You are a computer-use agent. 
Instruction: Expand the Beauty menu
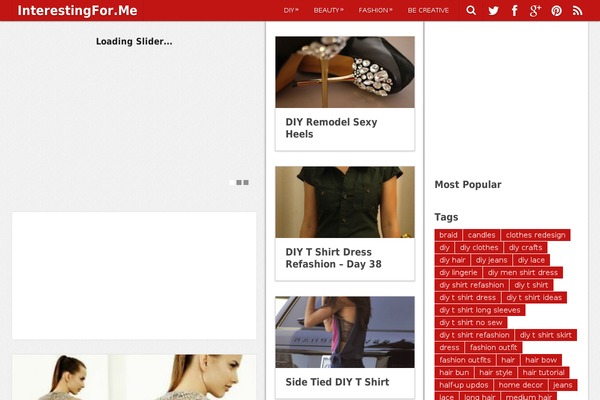click(x=328, y=10)
